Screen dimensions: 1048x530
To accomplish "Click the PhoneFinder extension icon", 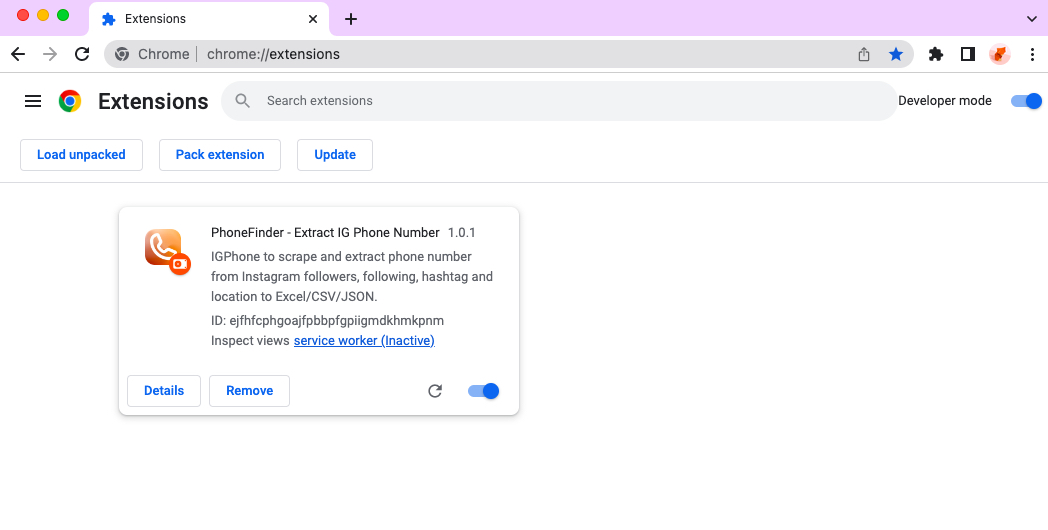I will click(x=168, y=251).
